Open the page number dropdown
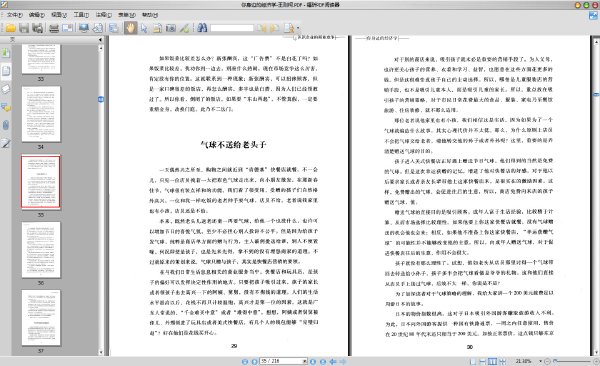This screenshot has width=600, height=366. (305, 361)
